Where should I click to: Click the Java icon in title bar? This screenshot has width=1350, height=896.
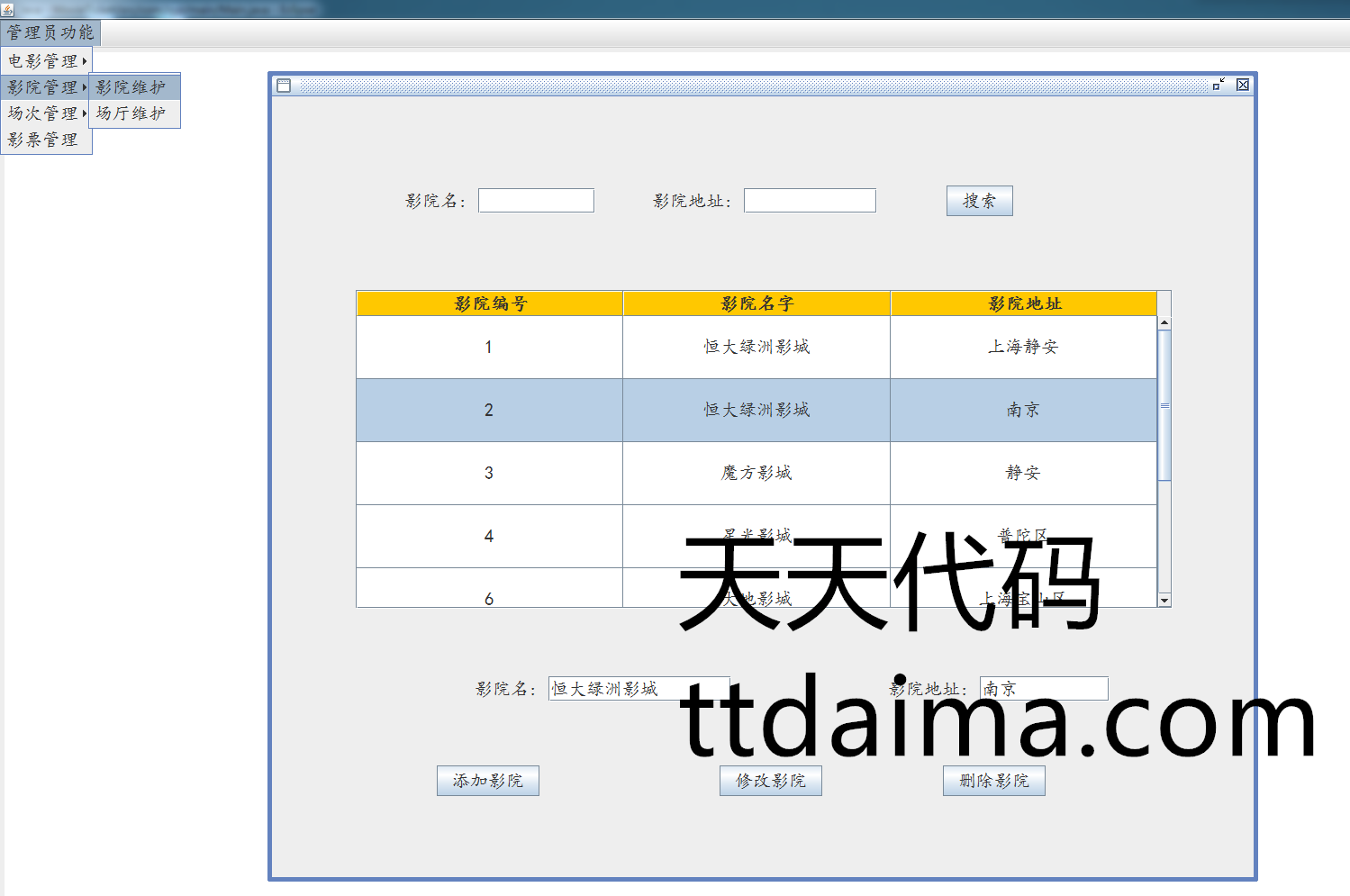7,9
